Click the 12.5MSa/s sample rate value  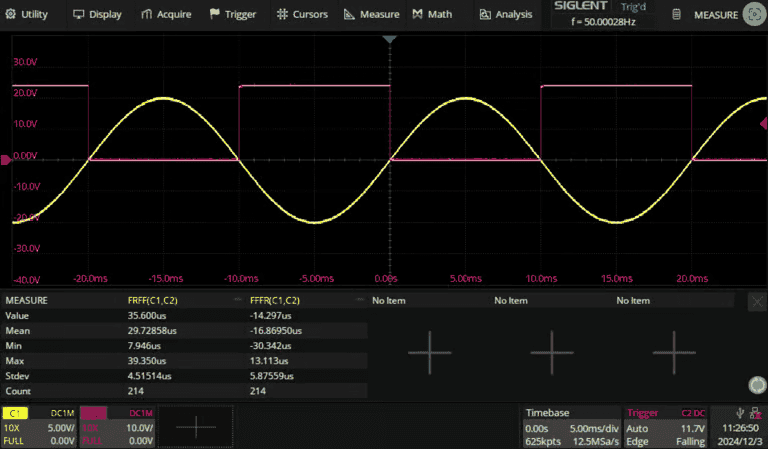coord(595,441)
